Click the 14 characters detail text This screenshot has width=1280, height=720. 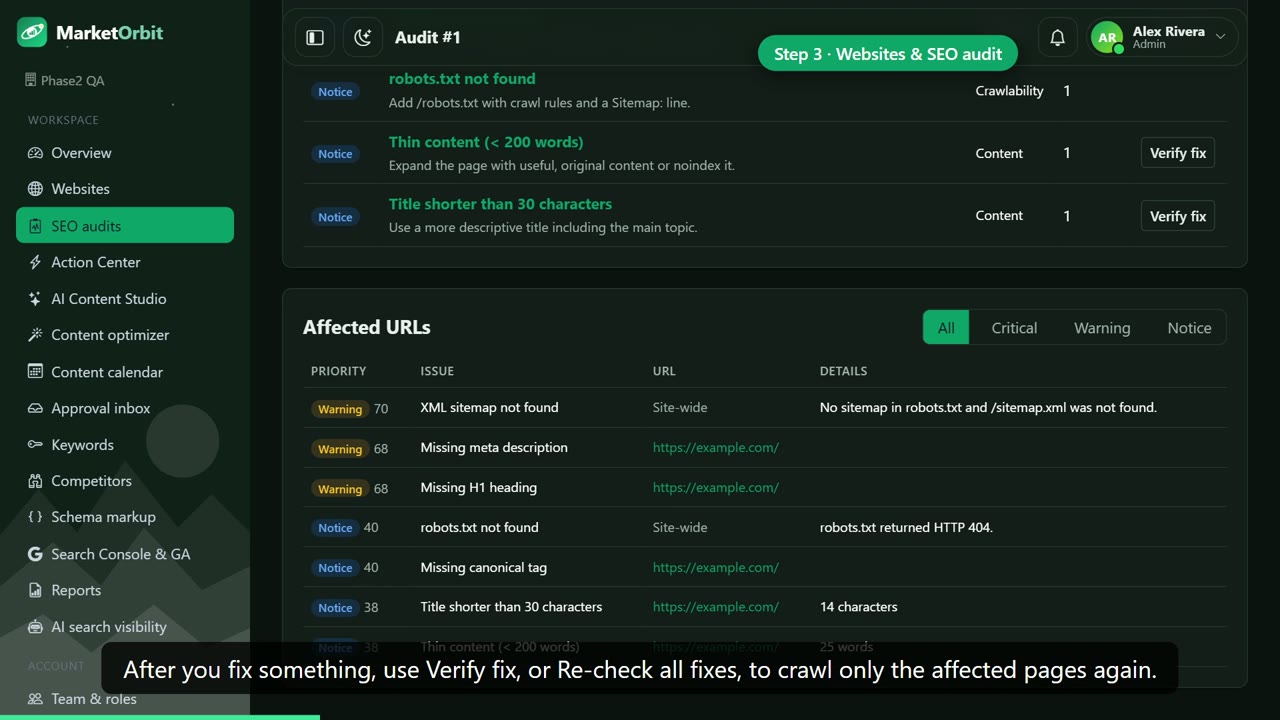coord(859,607)
